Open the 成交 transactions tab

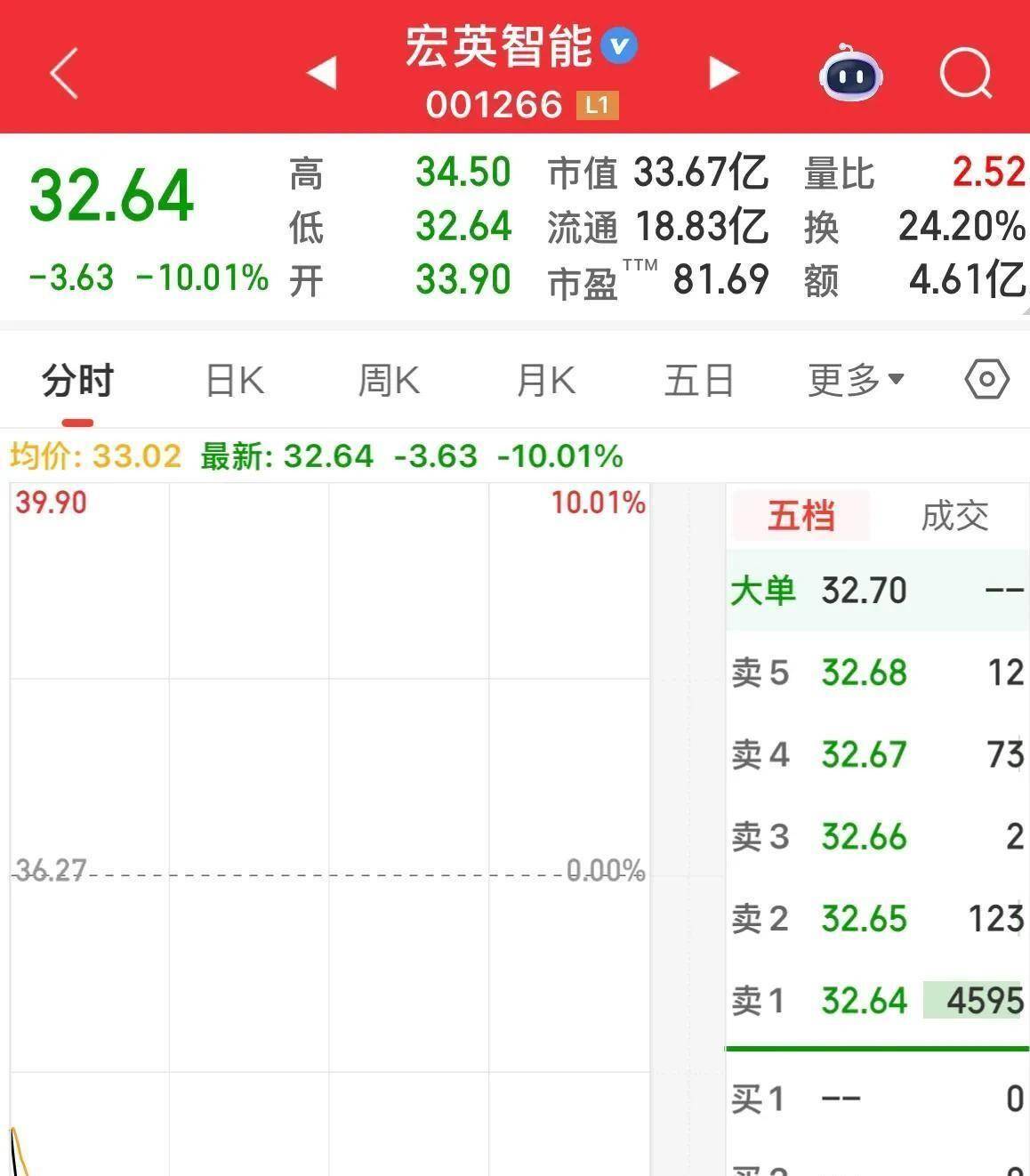(954, 516)
